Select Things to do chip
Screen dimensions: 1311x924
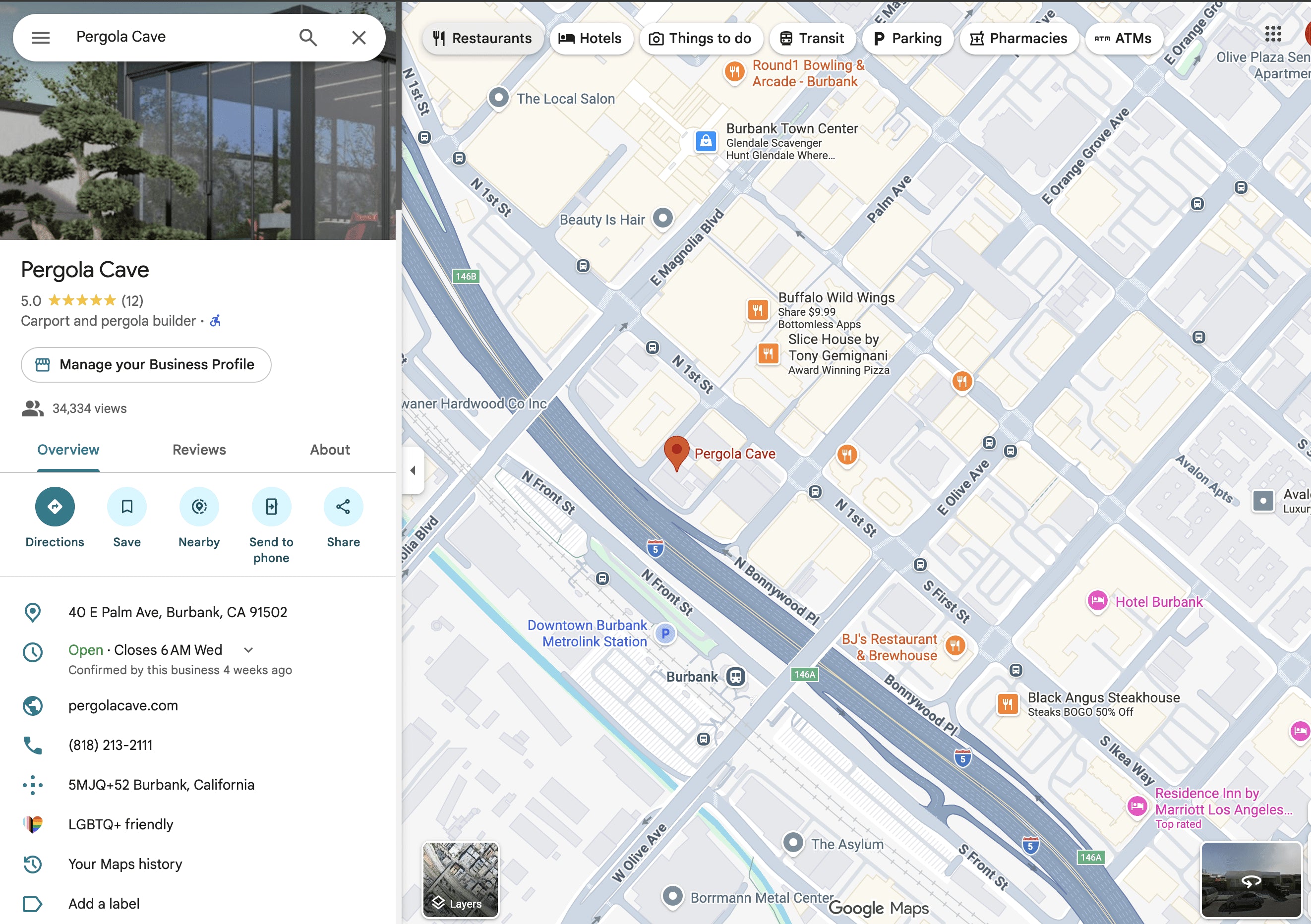[701, 38]
